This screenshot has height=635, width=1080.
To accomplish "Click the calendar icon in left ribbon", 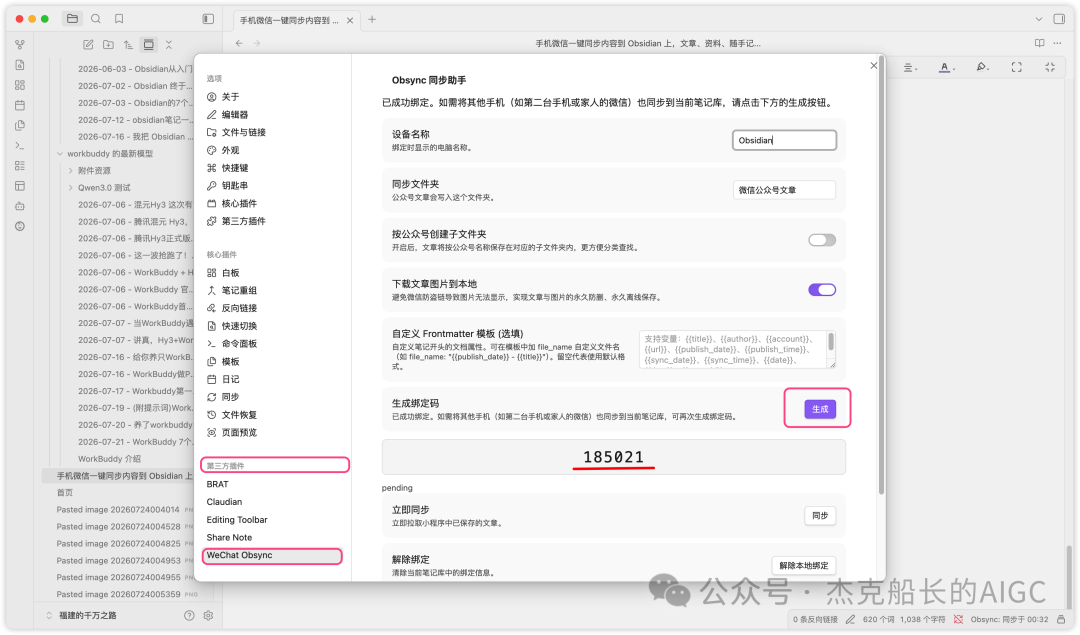I will coord(20,105).
